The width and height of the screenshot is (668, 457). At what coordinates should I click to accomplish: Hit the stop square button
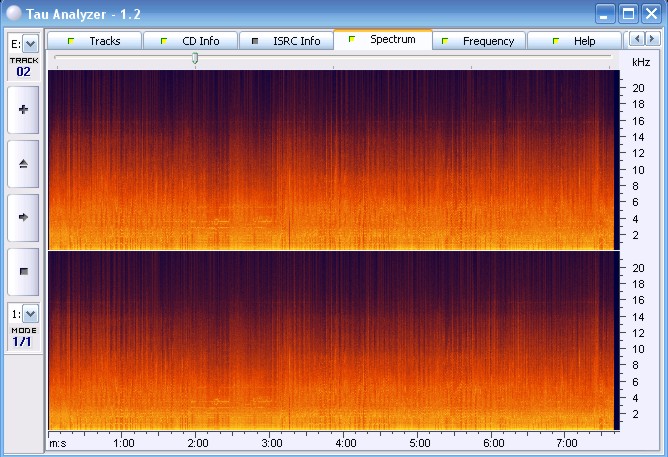[x=23, y=271]
